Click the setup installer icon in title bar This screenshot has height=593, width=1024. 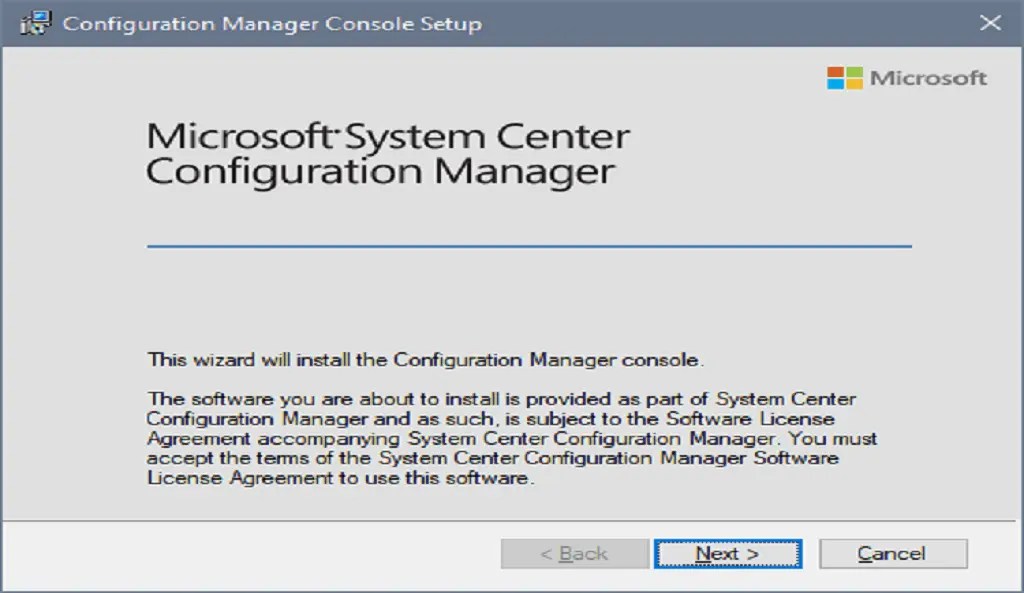[x=35, y=23]
